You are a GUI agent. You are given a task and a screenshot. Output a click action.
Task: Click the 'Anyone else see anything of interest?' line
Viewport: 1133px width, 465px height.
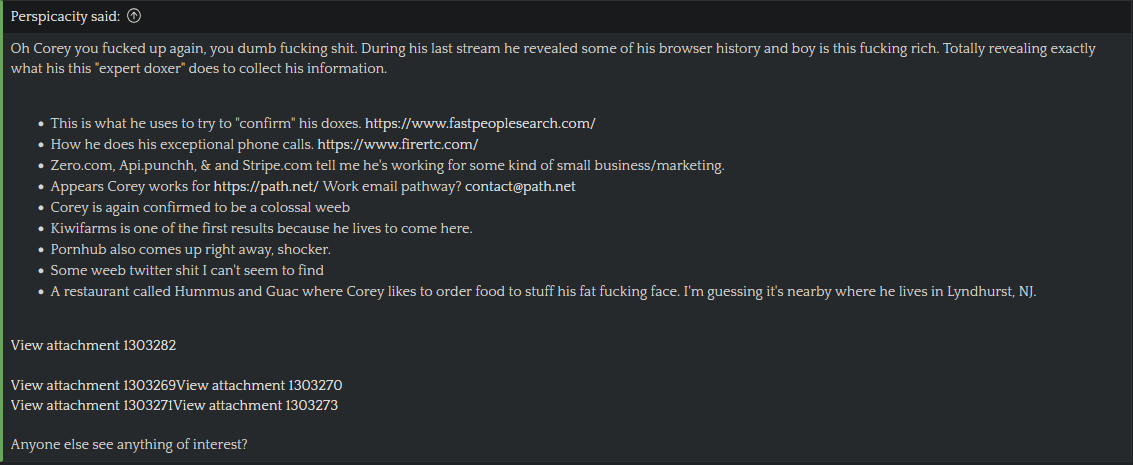[129, 445]
